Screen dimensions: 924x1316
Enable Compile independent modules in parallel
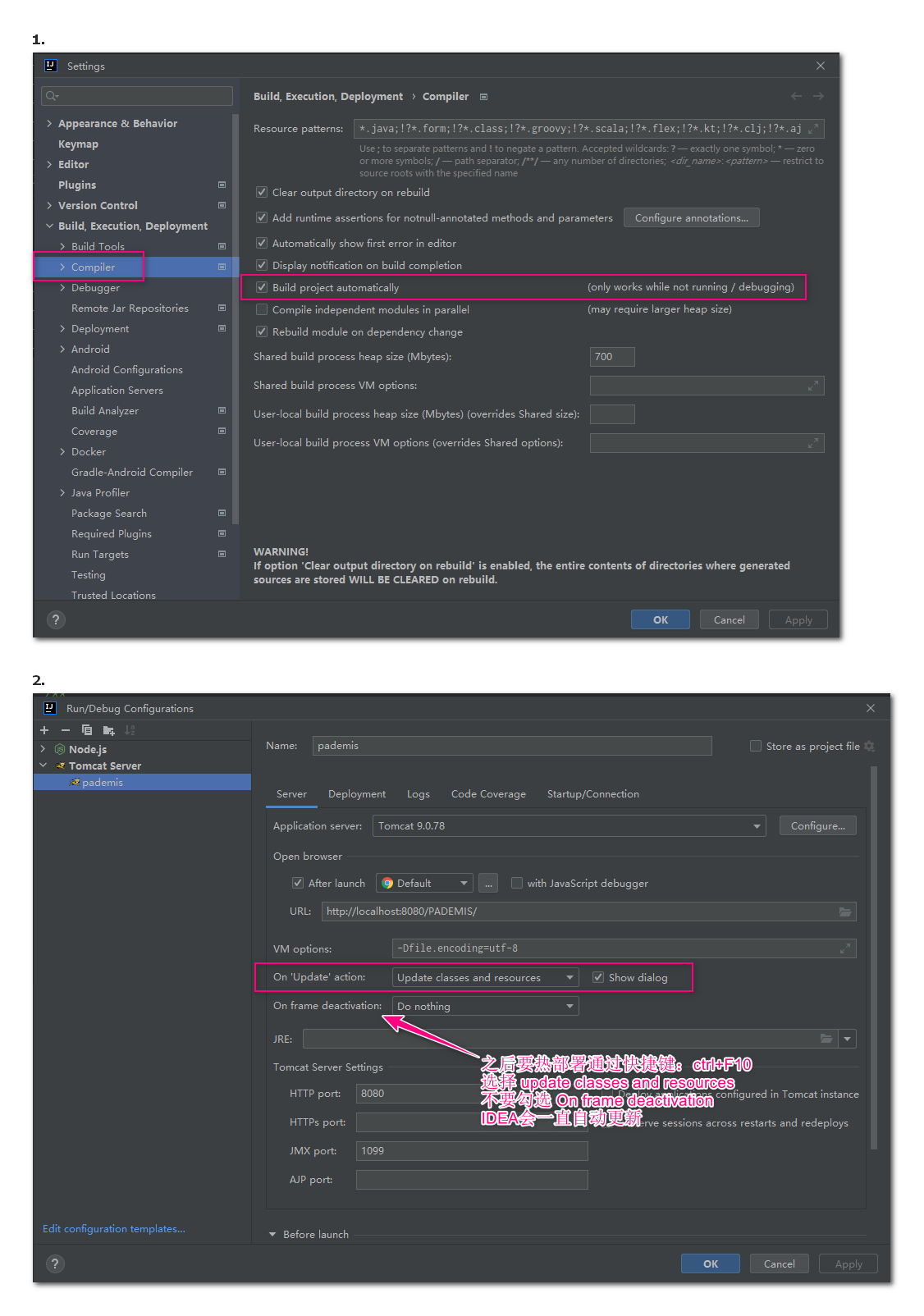262,309
